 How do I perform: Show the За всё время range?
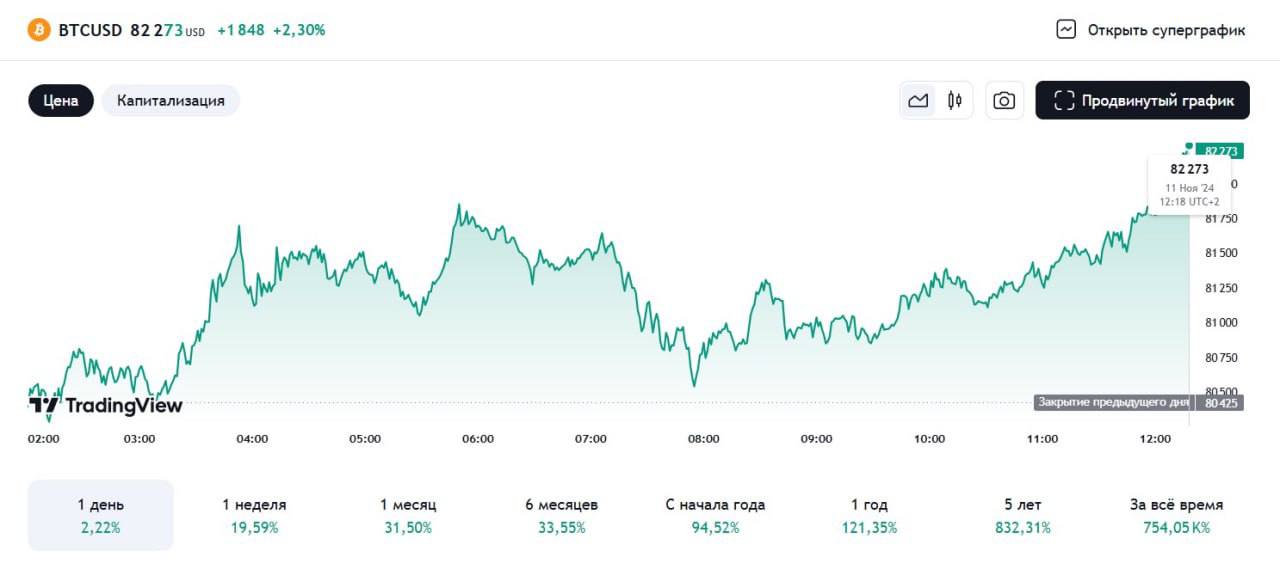pos(1176,515)
